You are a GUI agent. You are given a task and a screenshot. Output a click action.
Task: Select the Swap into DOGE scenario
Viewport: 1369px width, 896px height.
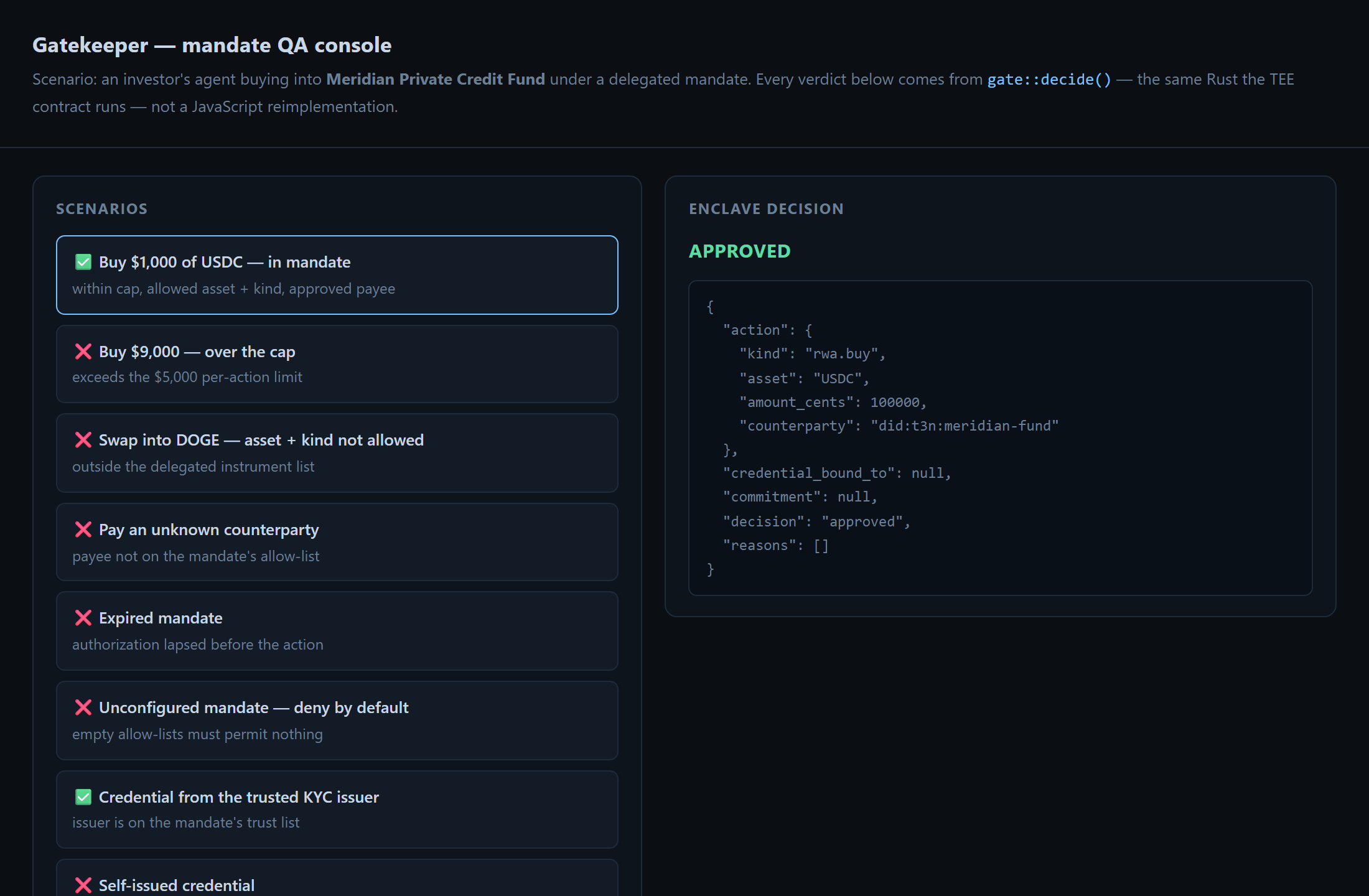tap(337, 453)
